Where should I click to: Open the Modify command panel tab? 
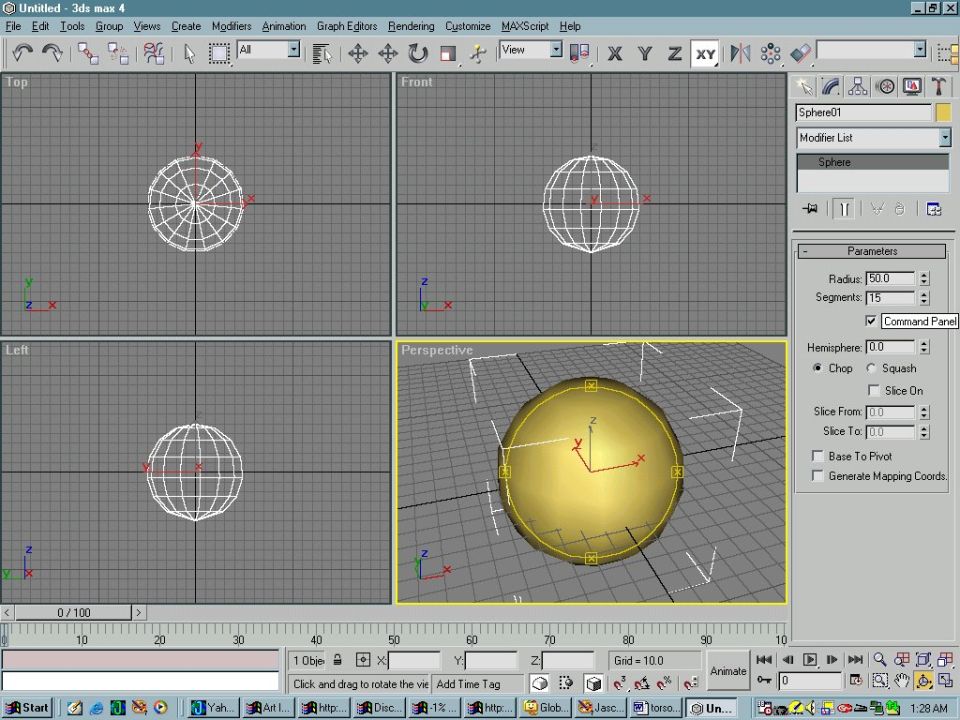[831, 86]
